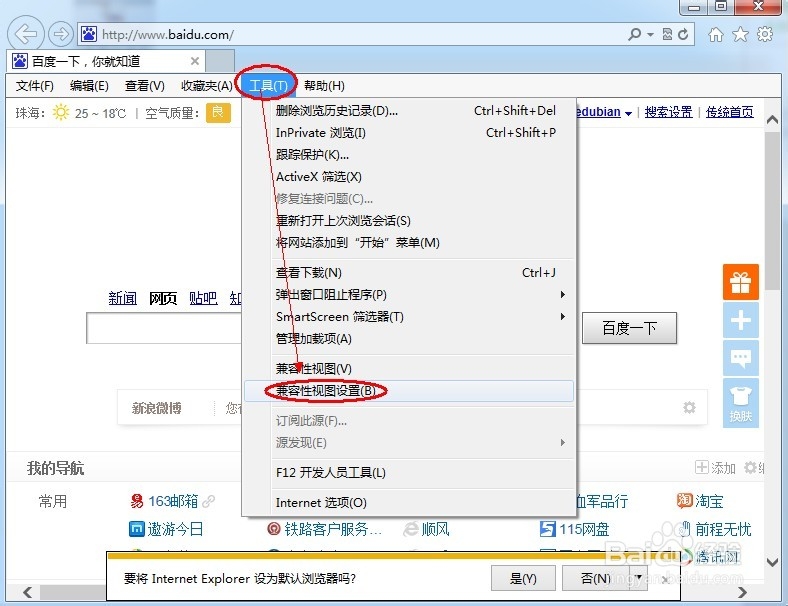Open the 查看(V) menu

click(x=144, y=86)
